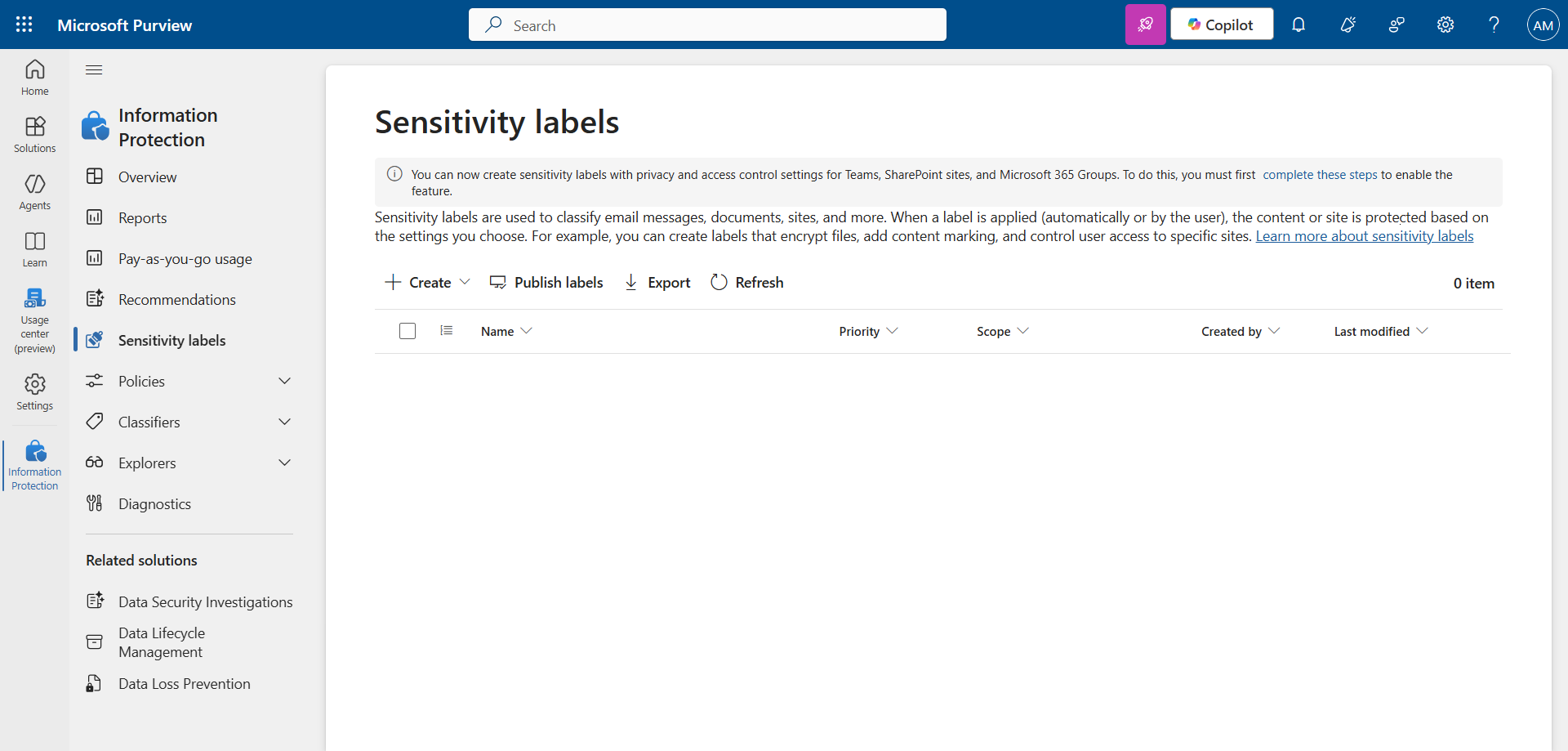This screenshot has width=1568, height=751.
Task: Tick the select all labels checkbox
Action: click(408, 331)
